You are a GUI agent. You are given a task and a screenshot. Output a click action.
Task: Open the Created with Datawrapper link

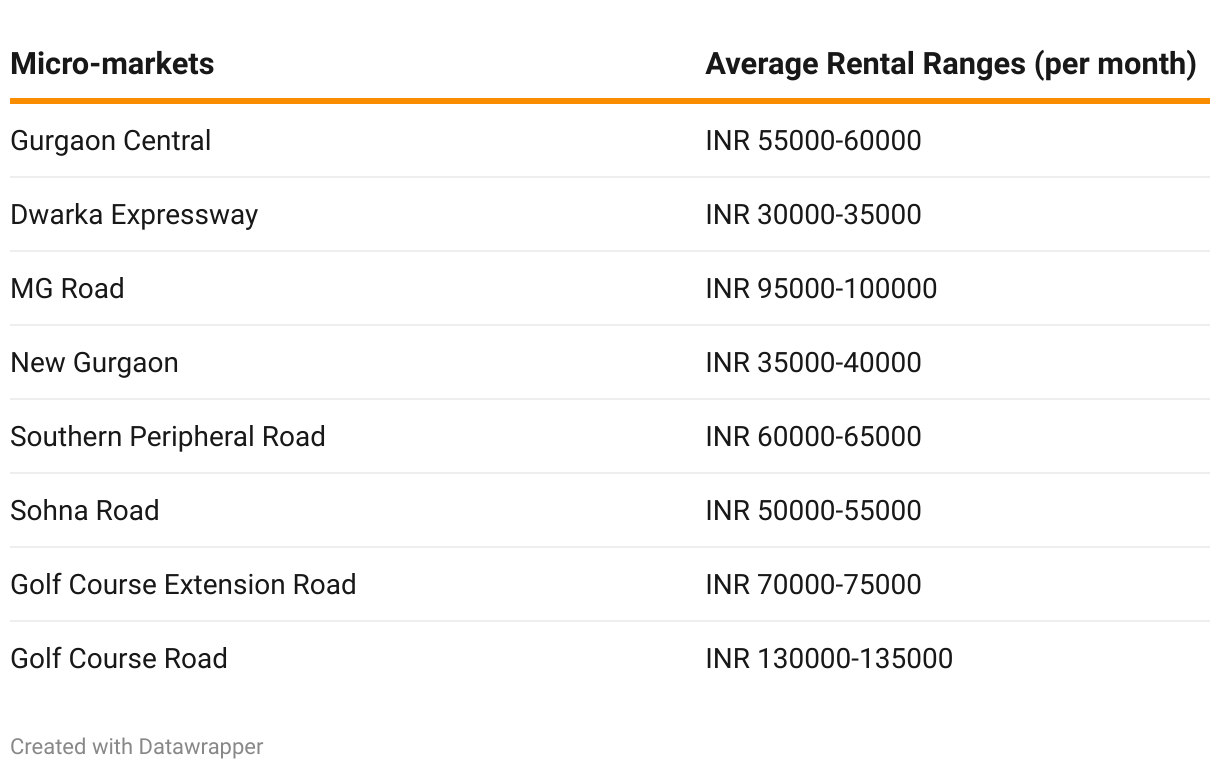click(x=137, y=747)
